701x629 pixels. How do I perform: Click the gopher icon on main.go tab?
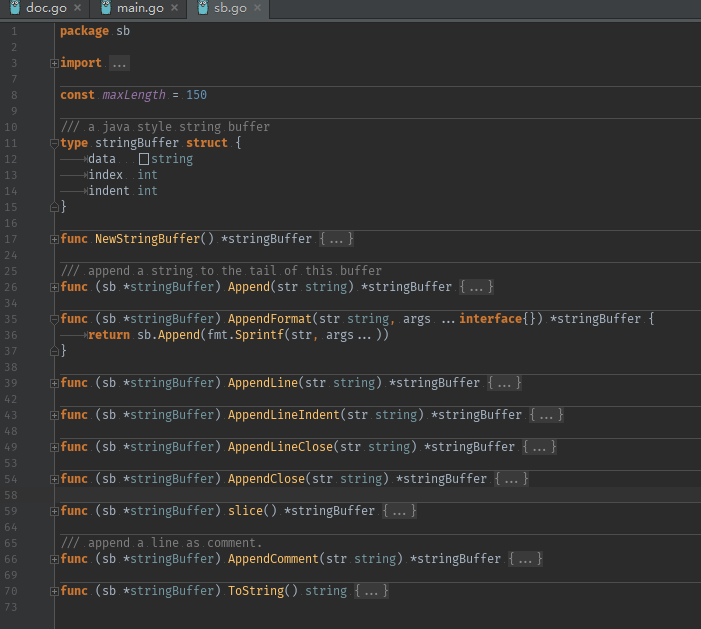pyautogui.click(x=106, y=8)
